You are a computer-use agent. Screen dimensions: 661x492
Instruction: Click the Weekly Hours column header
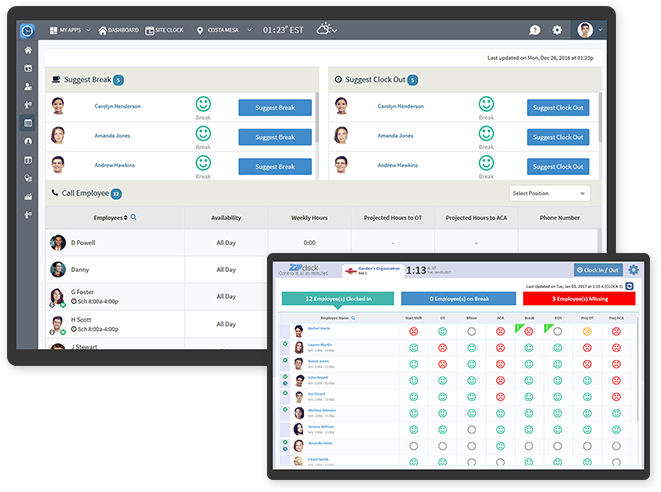click(x=309, y=218)
